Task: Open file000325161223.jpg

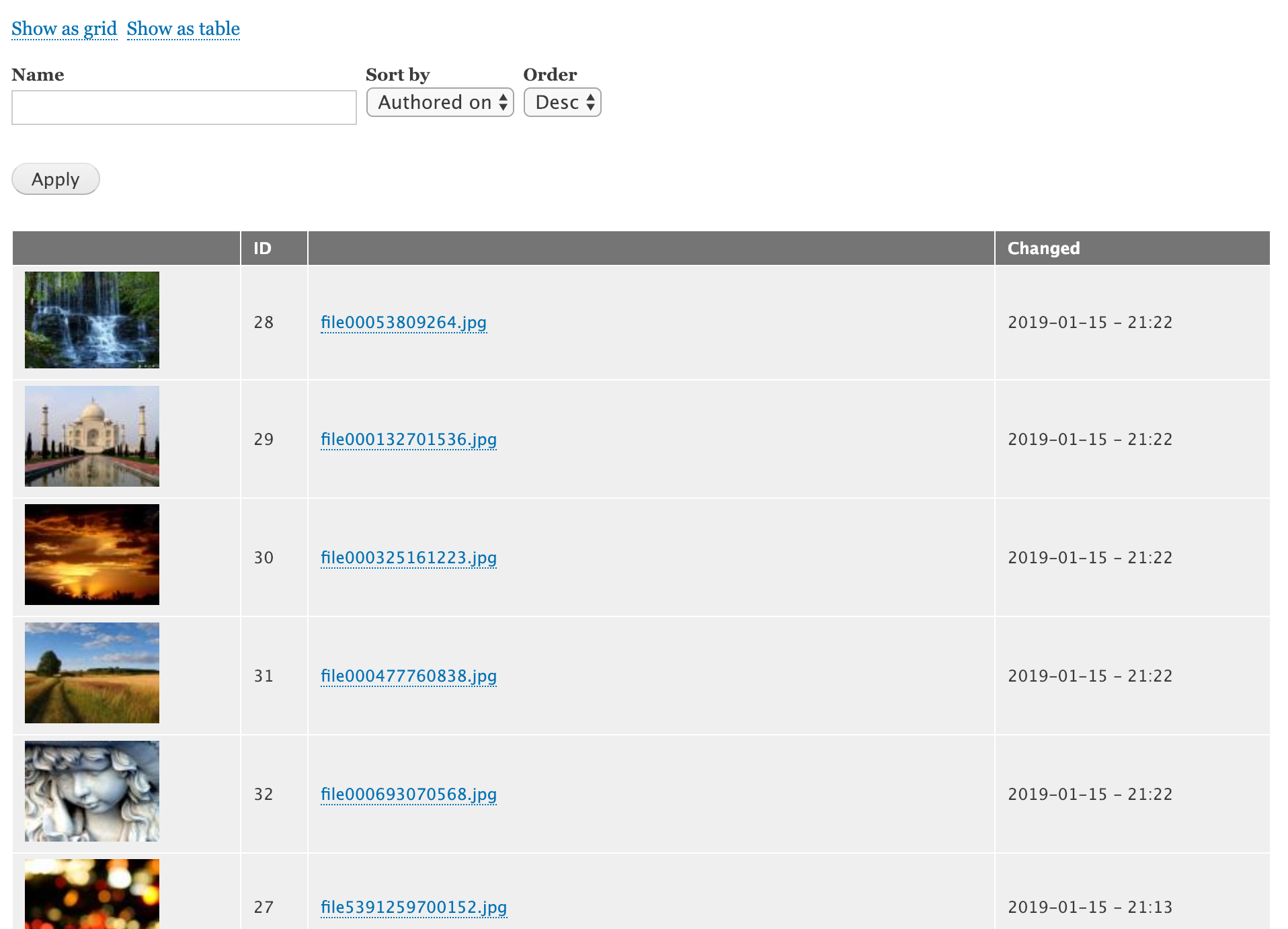Action: 408,557
